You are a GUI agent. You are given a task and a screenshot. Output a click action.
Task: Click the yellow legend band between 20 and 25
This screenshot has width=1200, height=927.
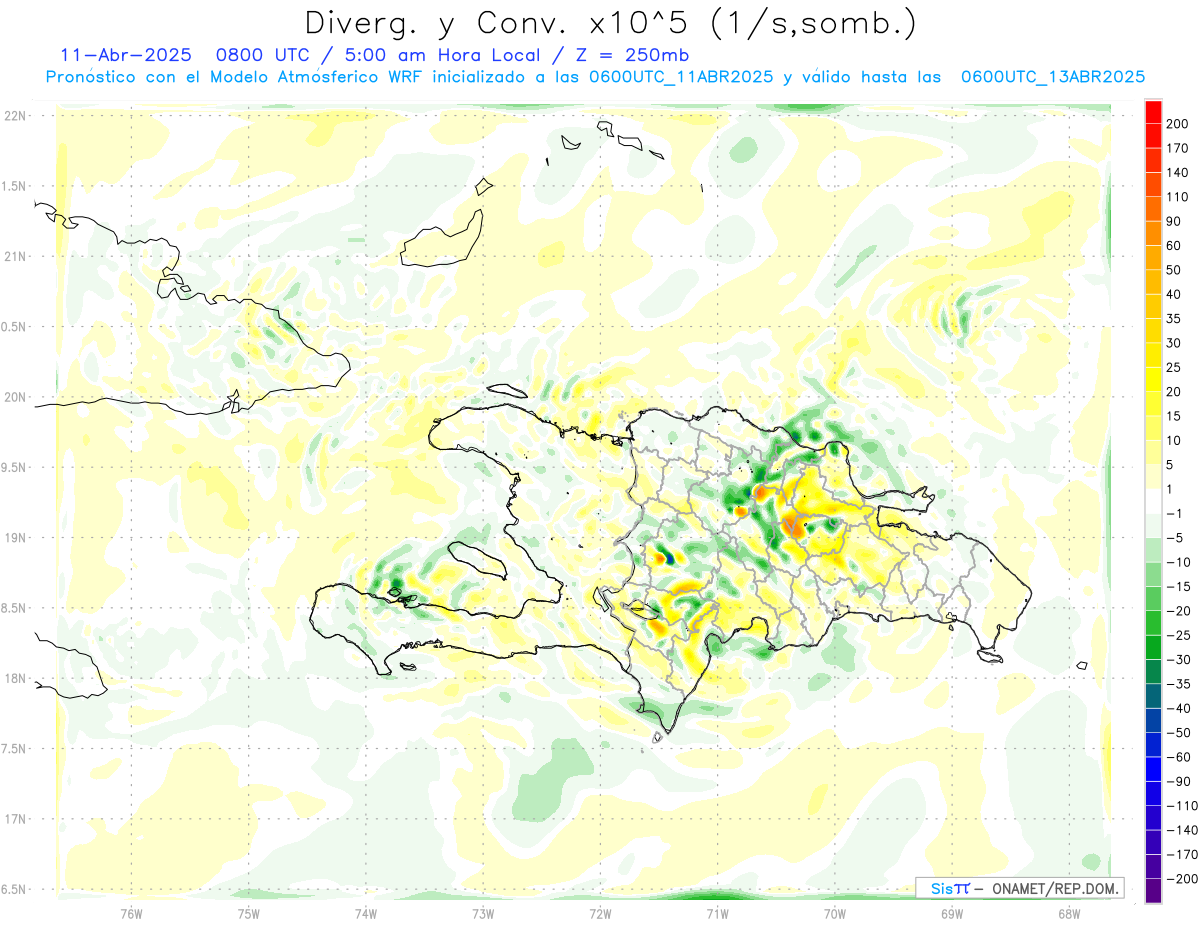pos(1153,379)
